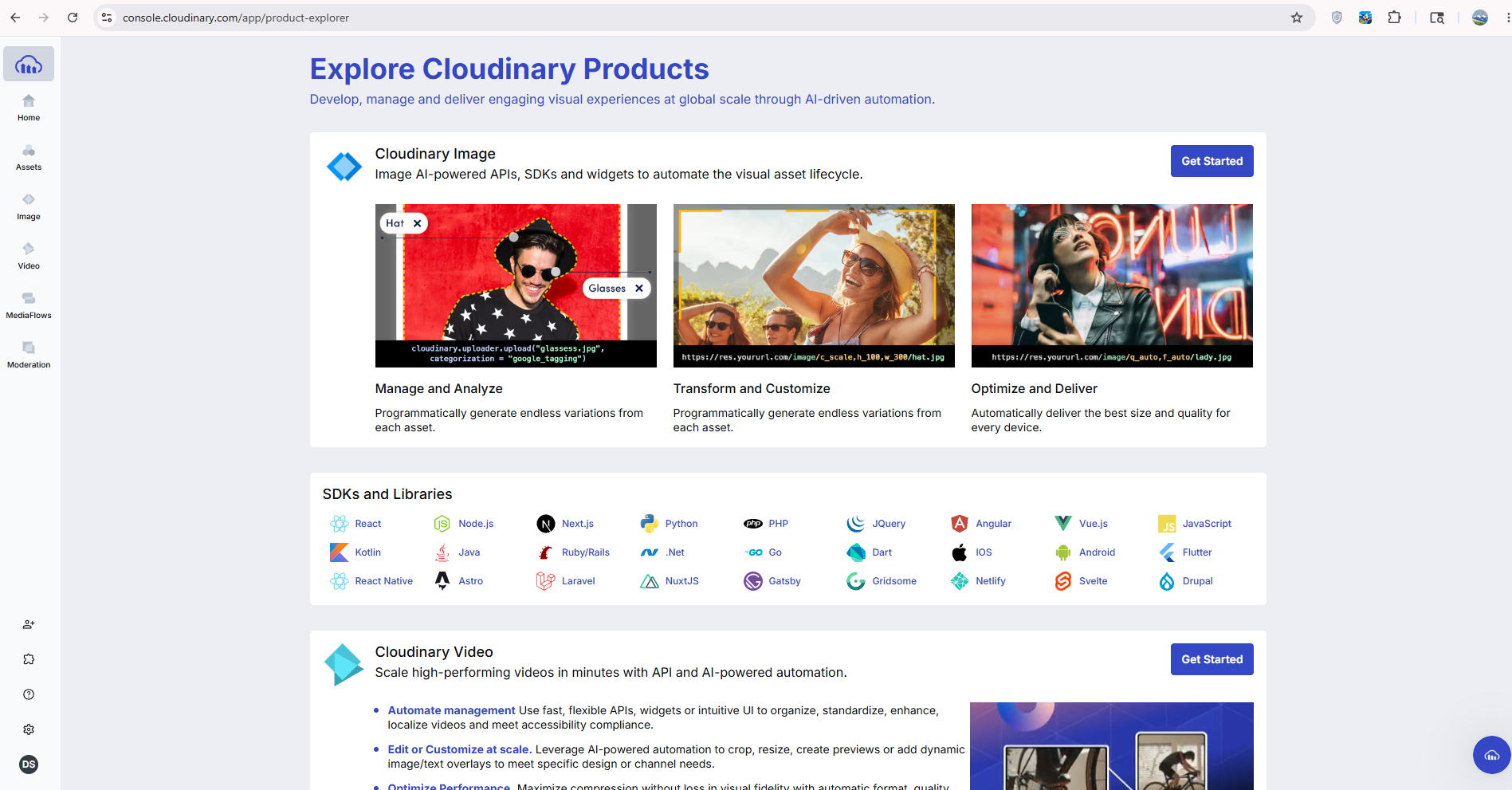
Task: Open Video product in the sidebar
Action: point(29,257)
